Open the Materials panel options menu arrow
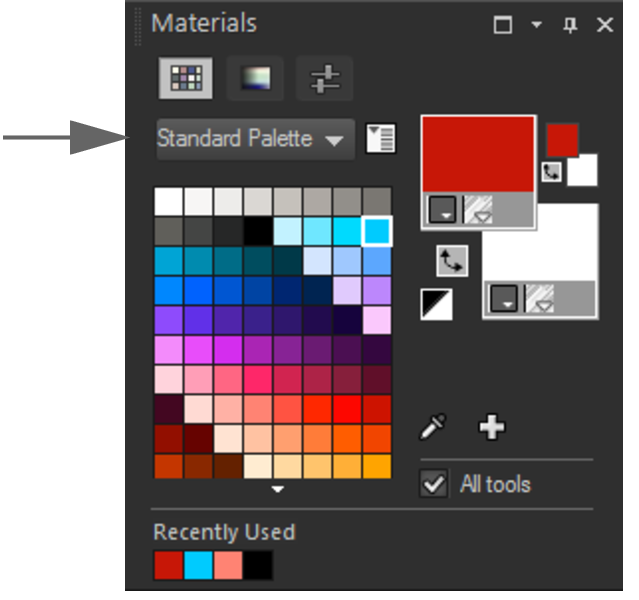The height and width of the screenshot is (600, 639). coord(537,24)
